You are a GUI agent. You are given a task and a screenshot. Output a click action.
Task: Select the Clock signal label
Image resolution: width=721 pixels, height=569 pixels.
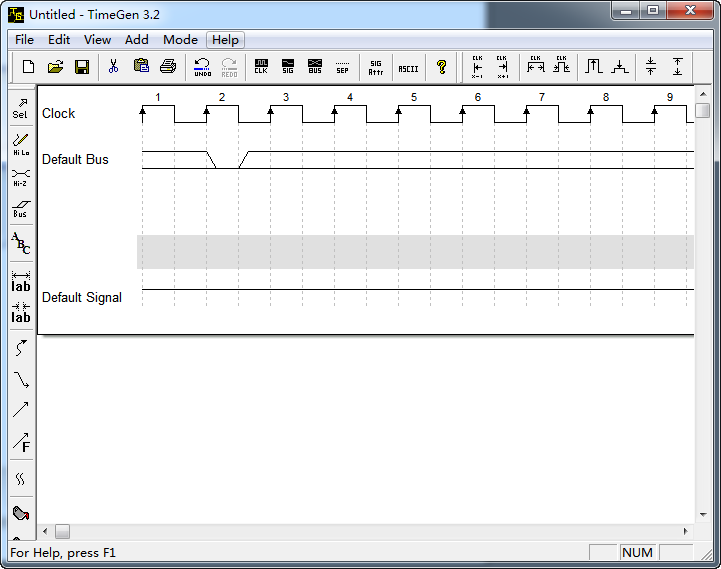(58, 114)
